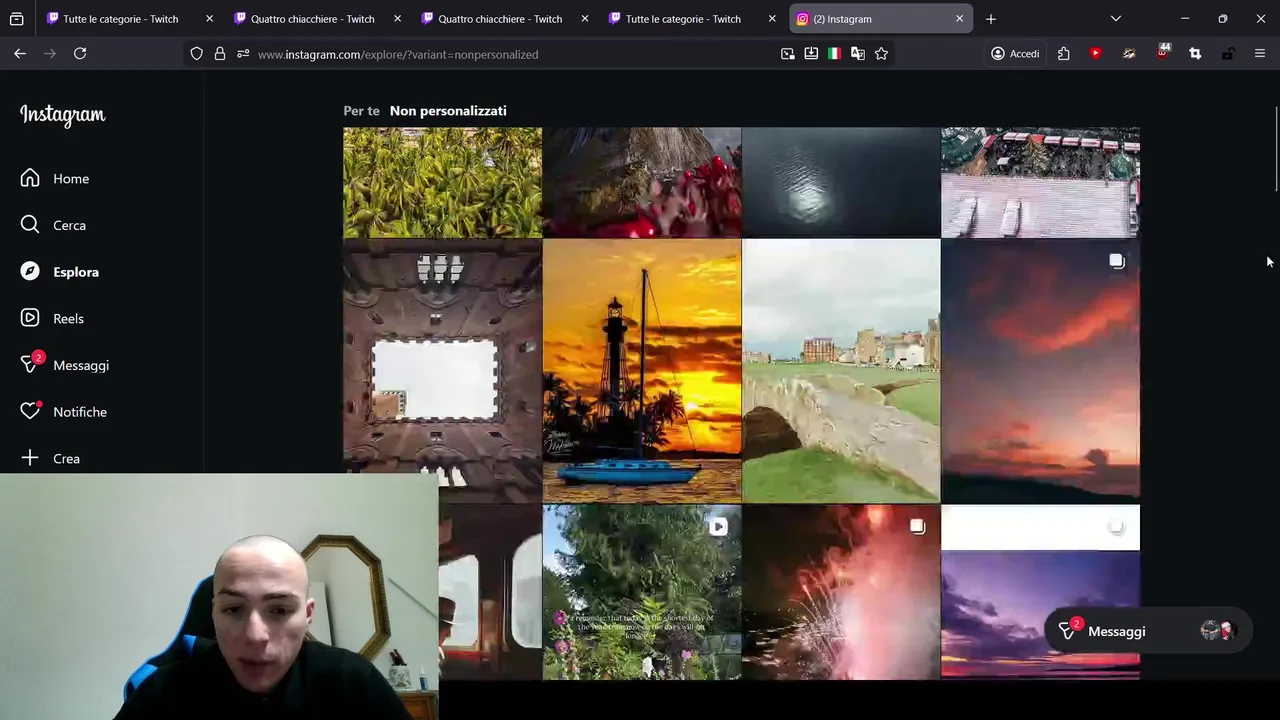Image resolution: width=1280 pixels, height=720 pixels.
Task: Open the browser hamburger menu
Action: coord(1260,54)
